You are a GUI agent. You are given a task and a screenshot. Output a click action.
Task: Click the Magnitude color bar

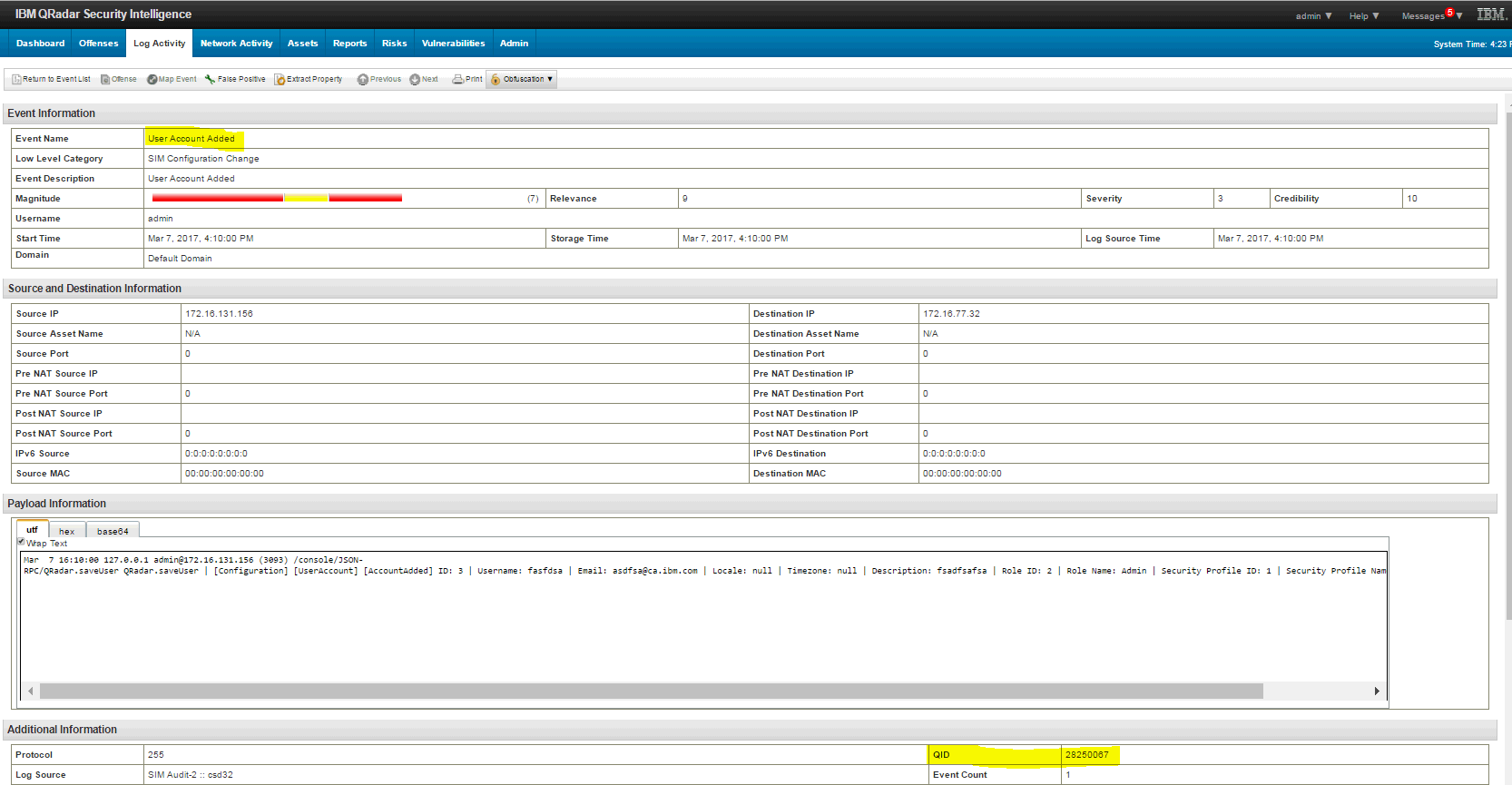277,198
